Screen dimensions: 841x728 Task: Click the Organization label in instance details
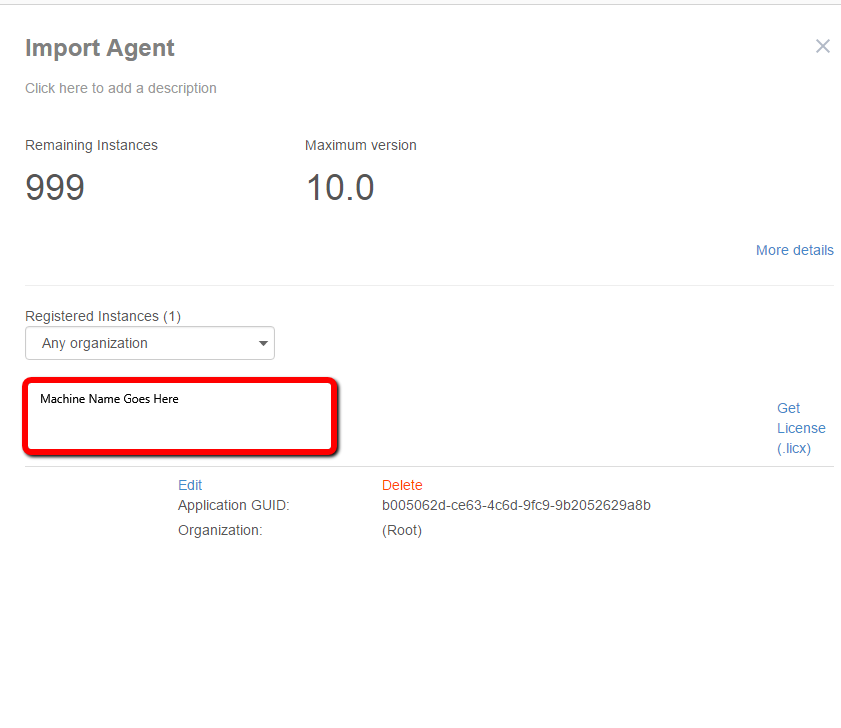pos(220,530)
